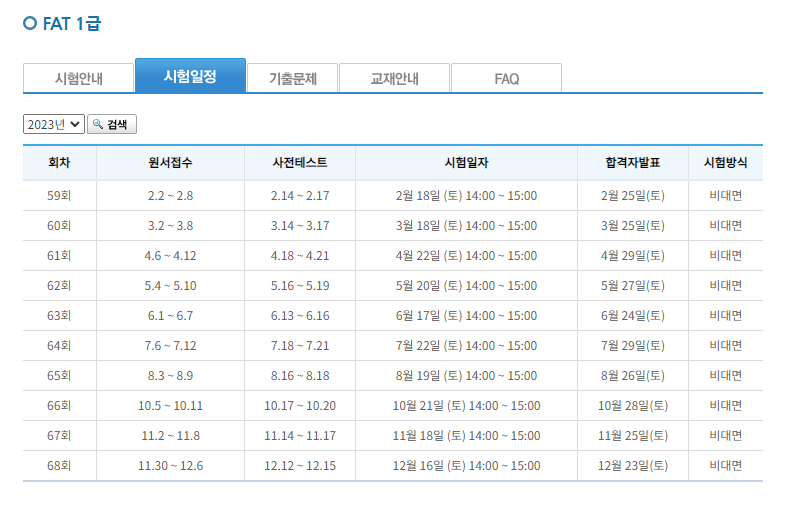Click application period 5.4 ~ 5.10
This screenshot has width=790, height=519.
[x=170, y=285]
